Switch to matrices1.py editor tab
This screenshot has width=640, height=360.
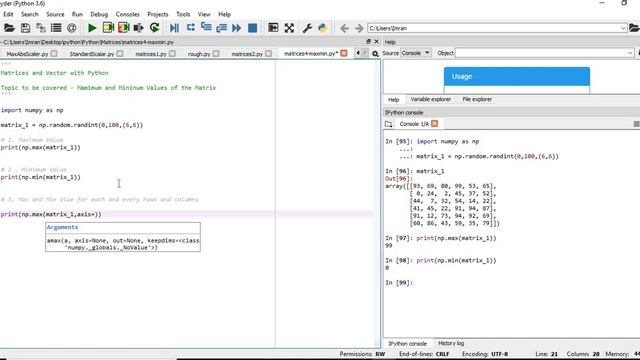click(151, 54)
